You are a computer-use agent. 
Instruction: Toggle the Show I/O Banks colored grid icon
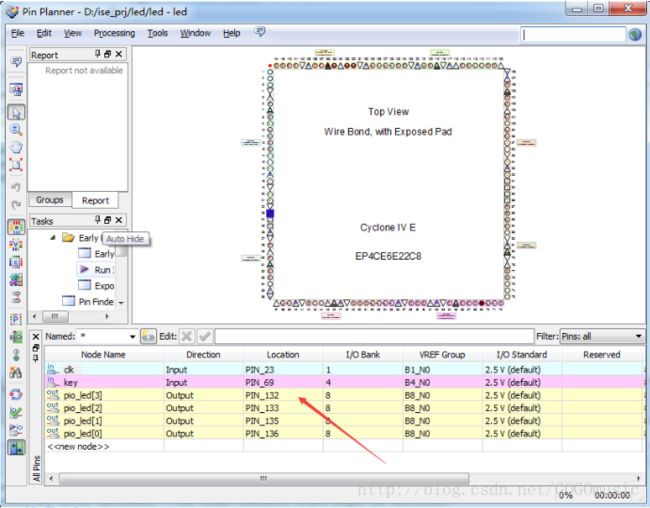click(x=16, y=227)
